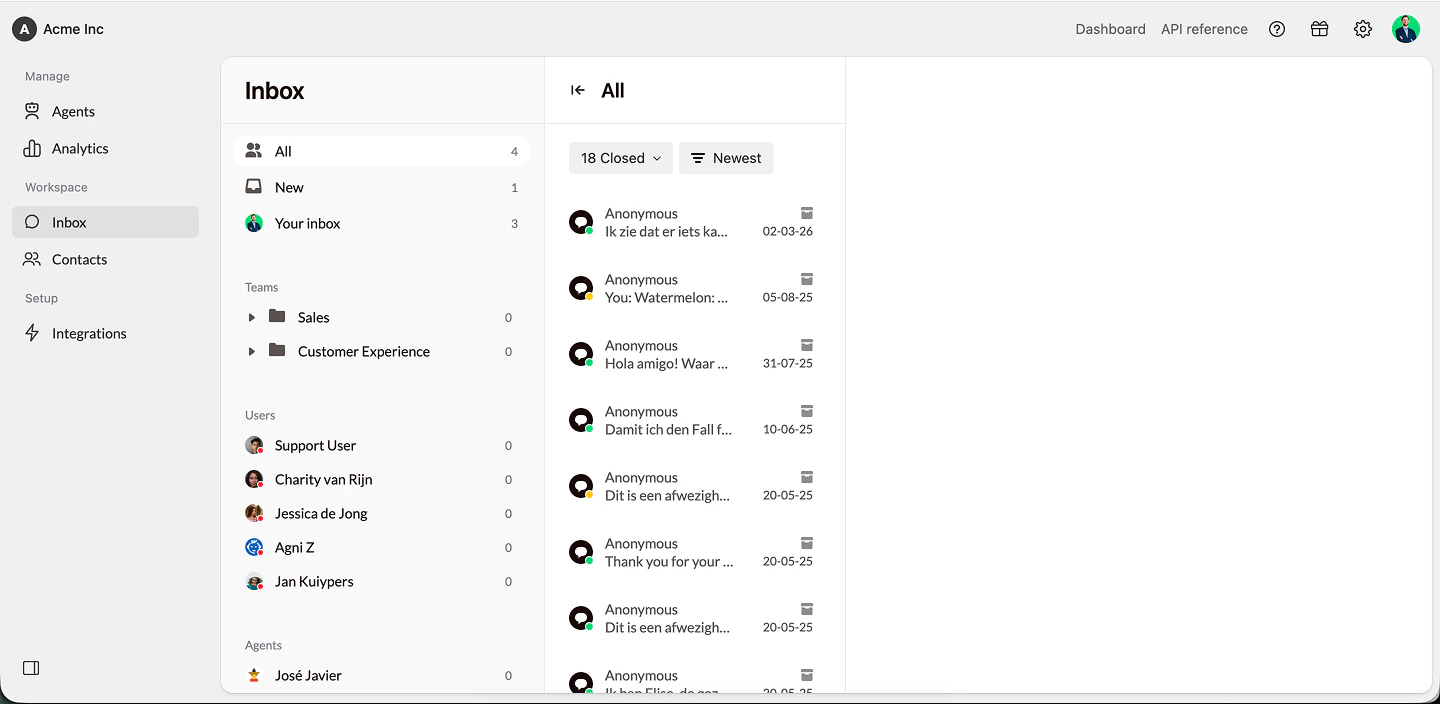Select Jan Kuijpers name in Users list

point(314,581)
